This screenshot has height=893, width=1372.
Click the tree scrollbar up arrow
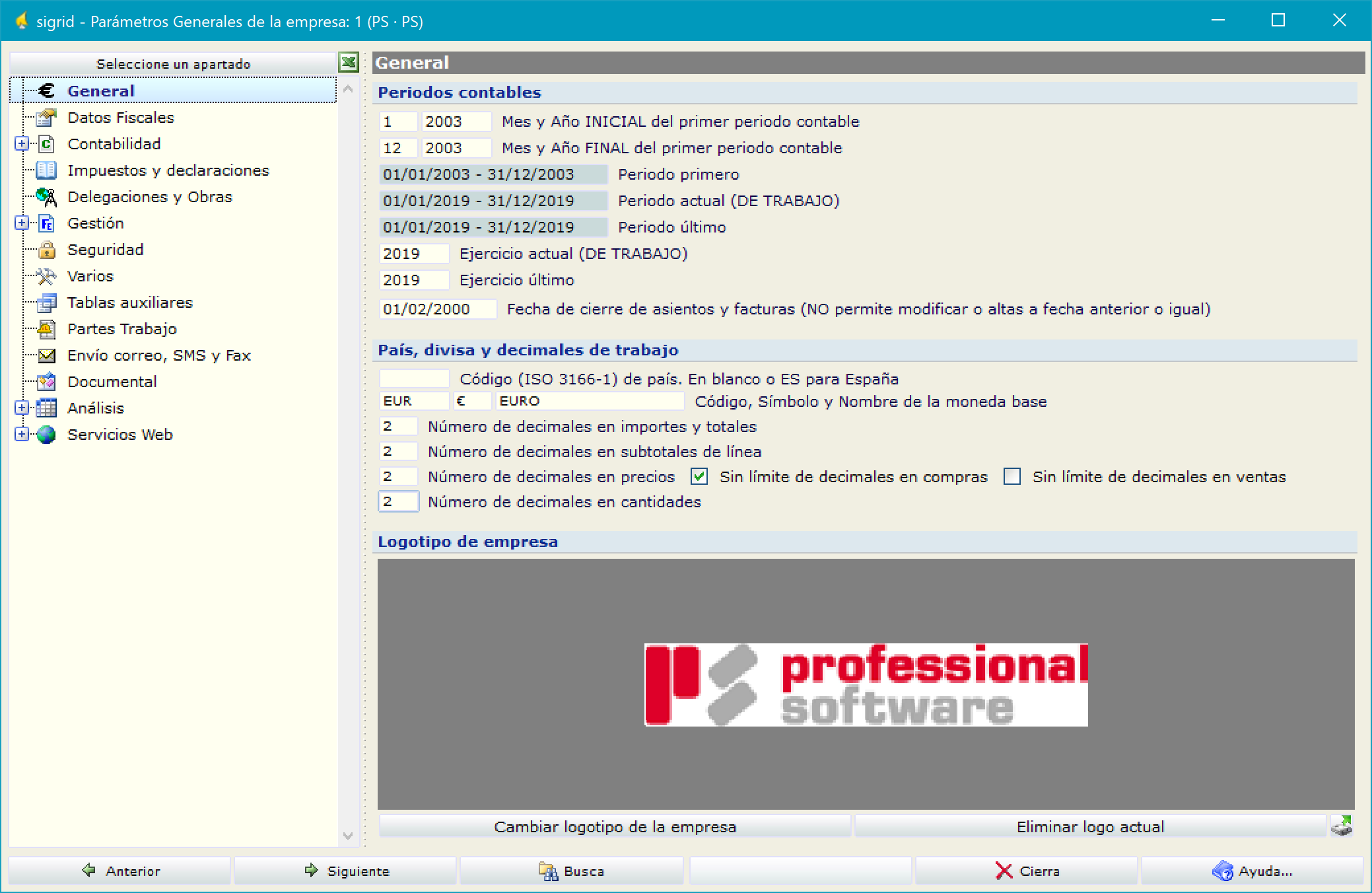coord(349,89)
